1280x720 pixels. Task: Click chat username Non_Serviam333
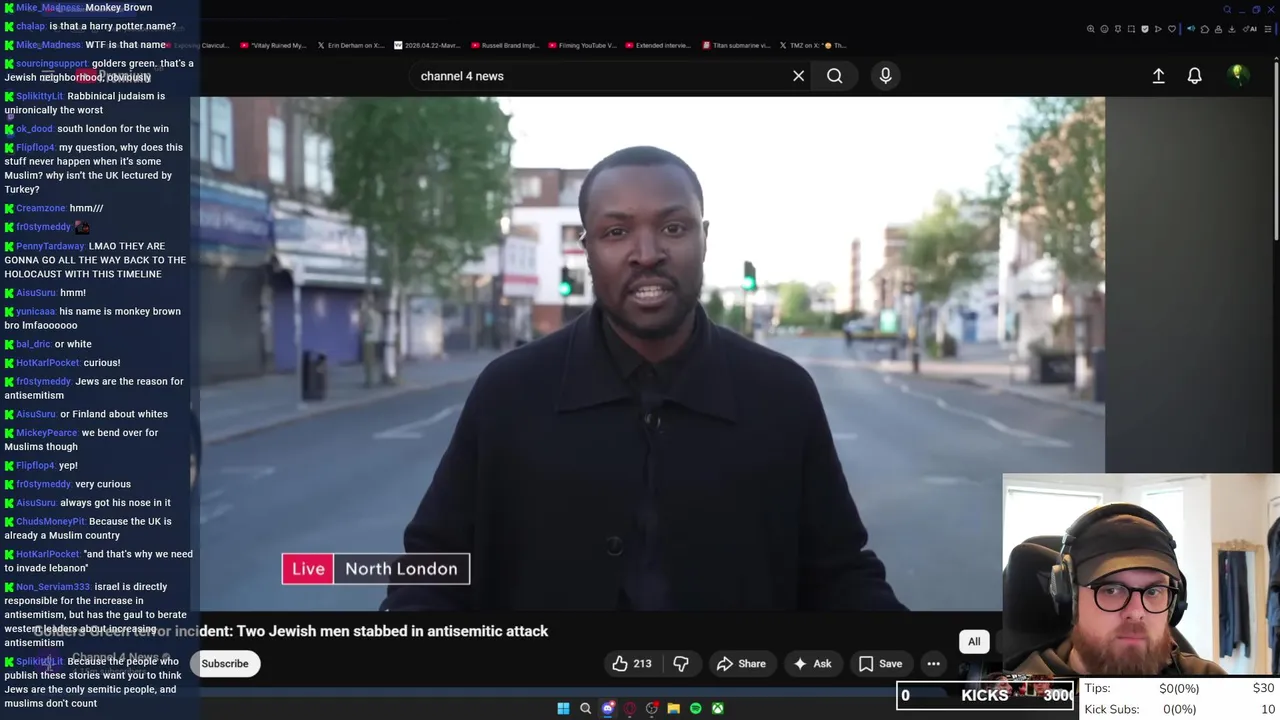[x=52, y=587]
